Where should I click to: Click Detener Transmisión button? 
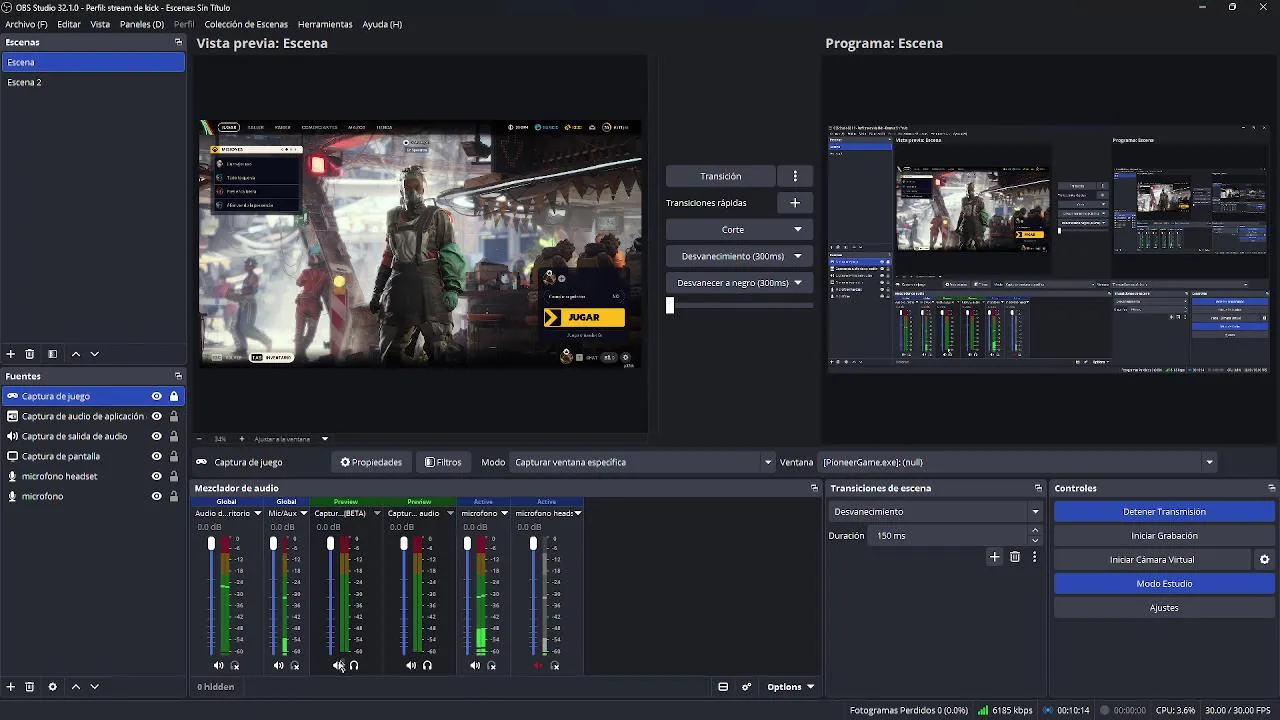click(1164, 512)
